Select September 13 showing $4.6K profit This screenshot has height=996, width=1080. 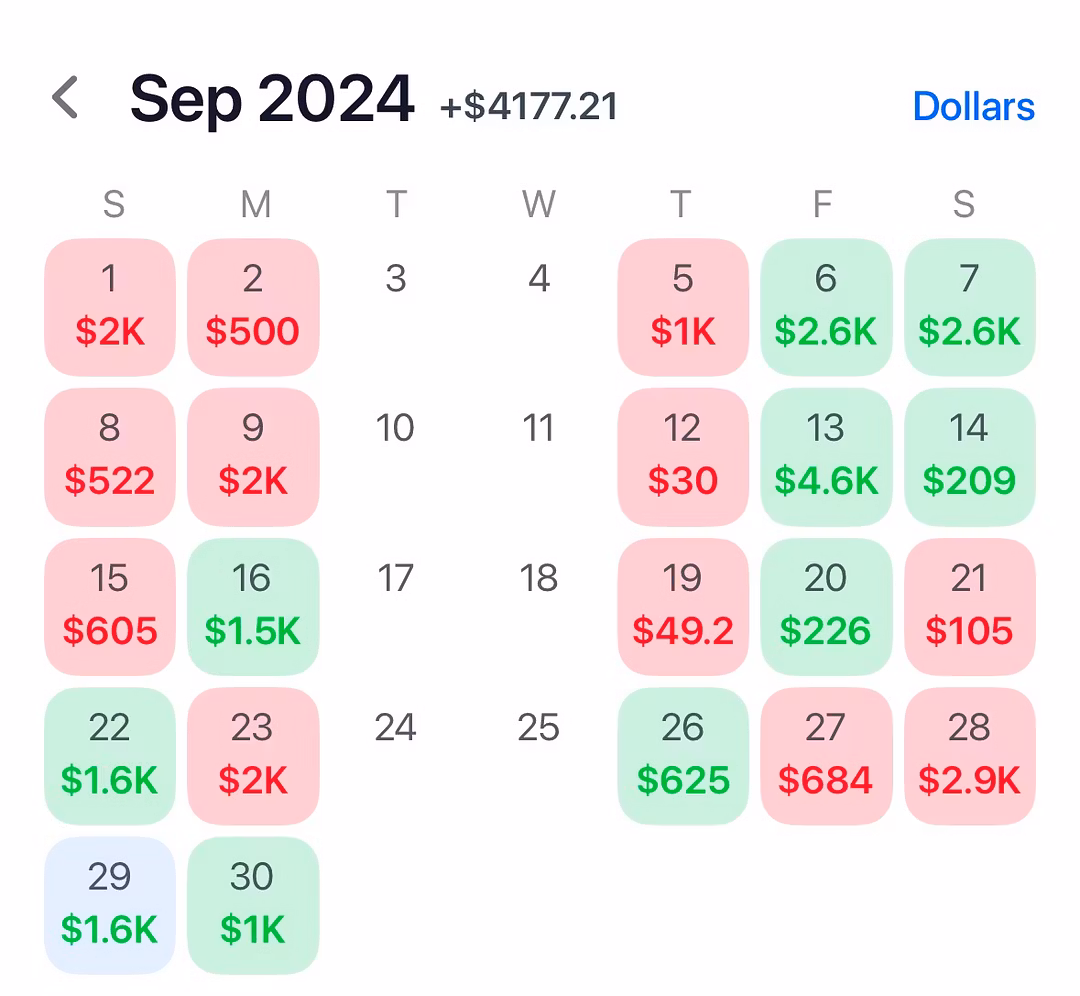click(826, 456)
